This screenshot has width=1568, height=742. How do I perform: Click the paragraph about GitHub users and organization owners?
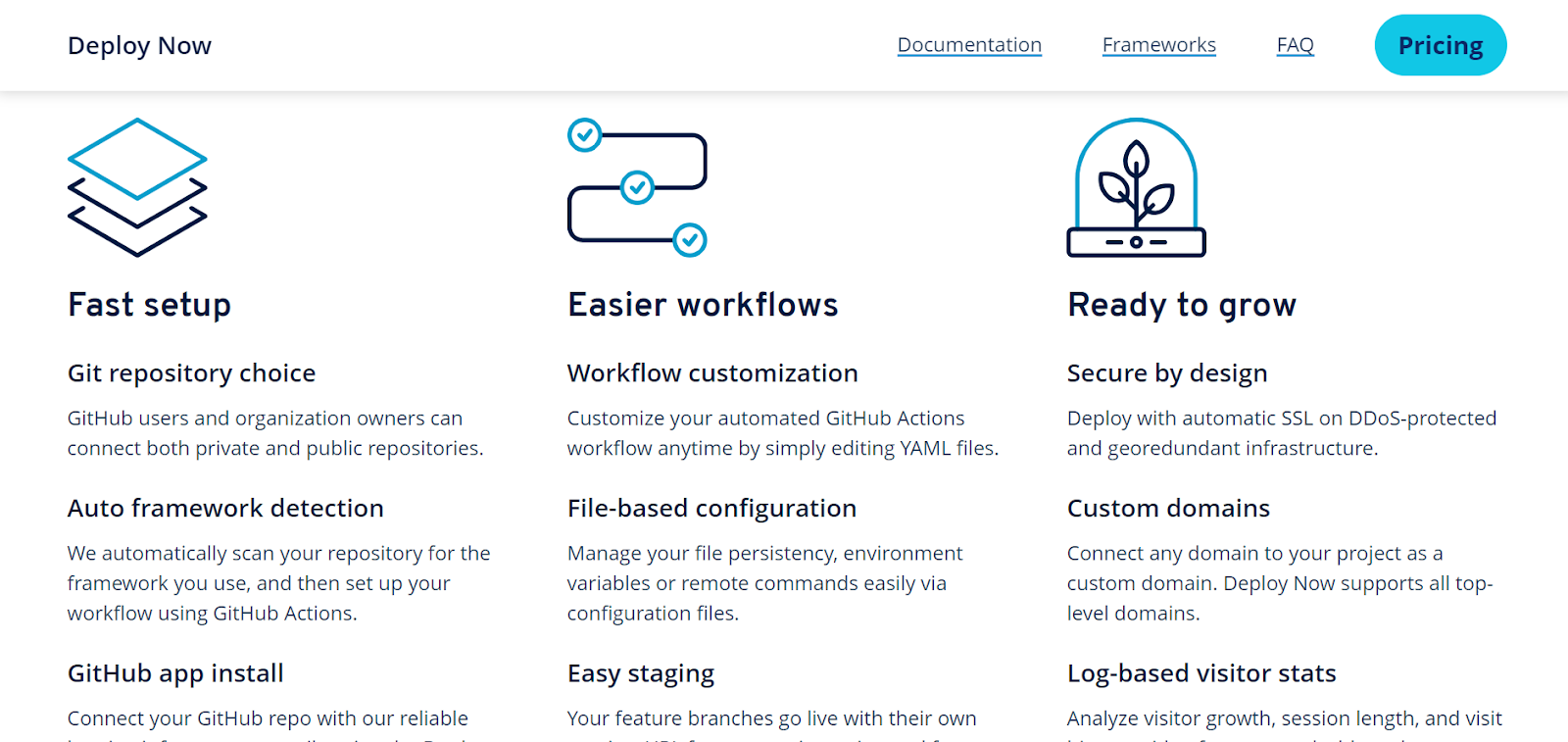pos(275,433)
